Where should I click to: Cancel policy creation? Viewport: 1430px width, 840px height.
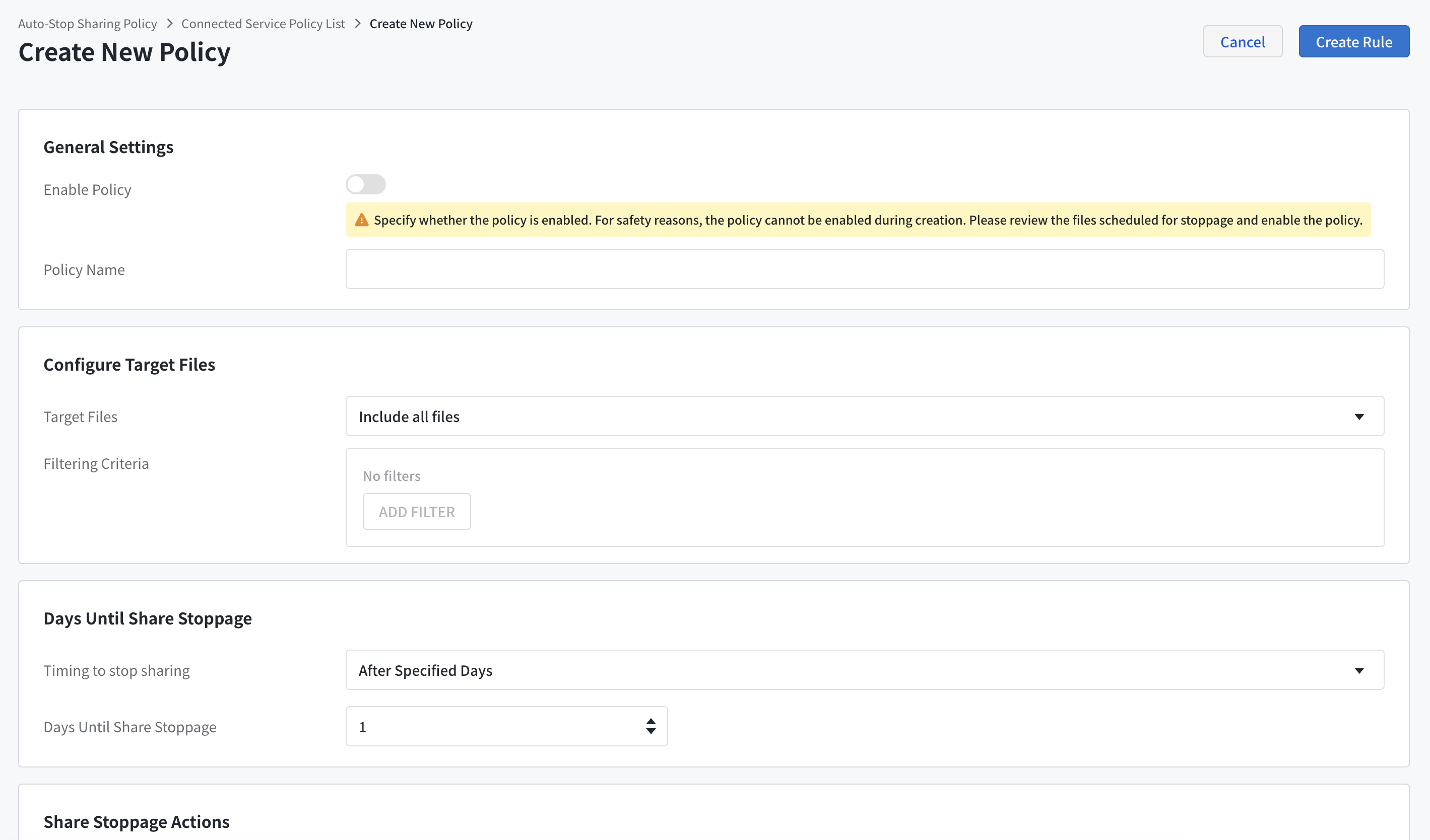click(x=1243, y=41)
